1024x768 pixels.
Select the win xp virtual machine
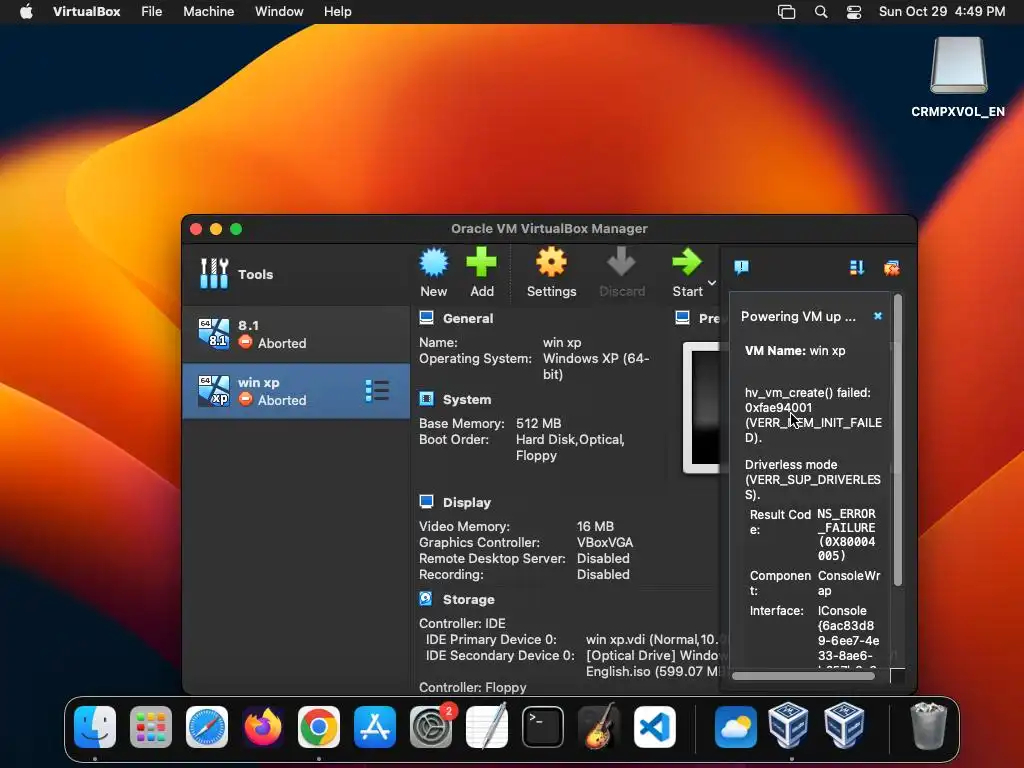click(x=296, y=391)
